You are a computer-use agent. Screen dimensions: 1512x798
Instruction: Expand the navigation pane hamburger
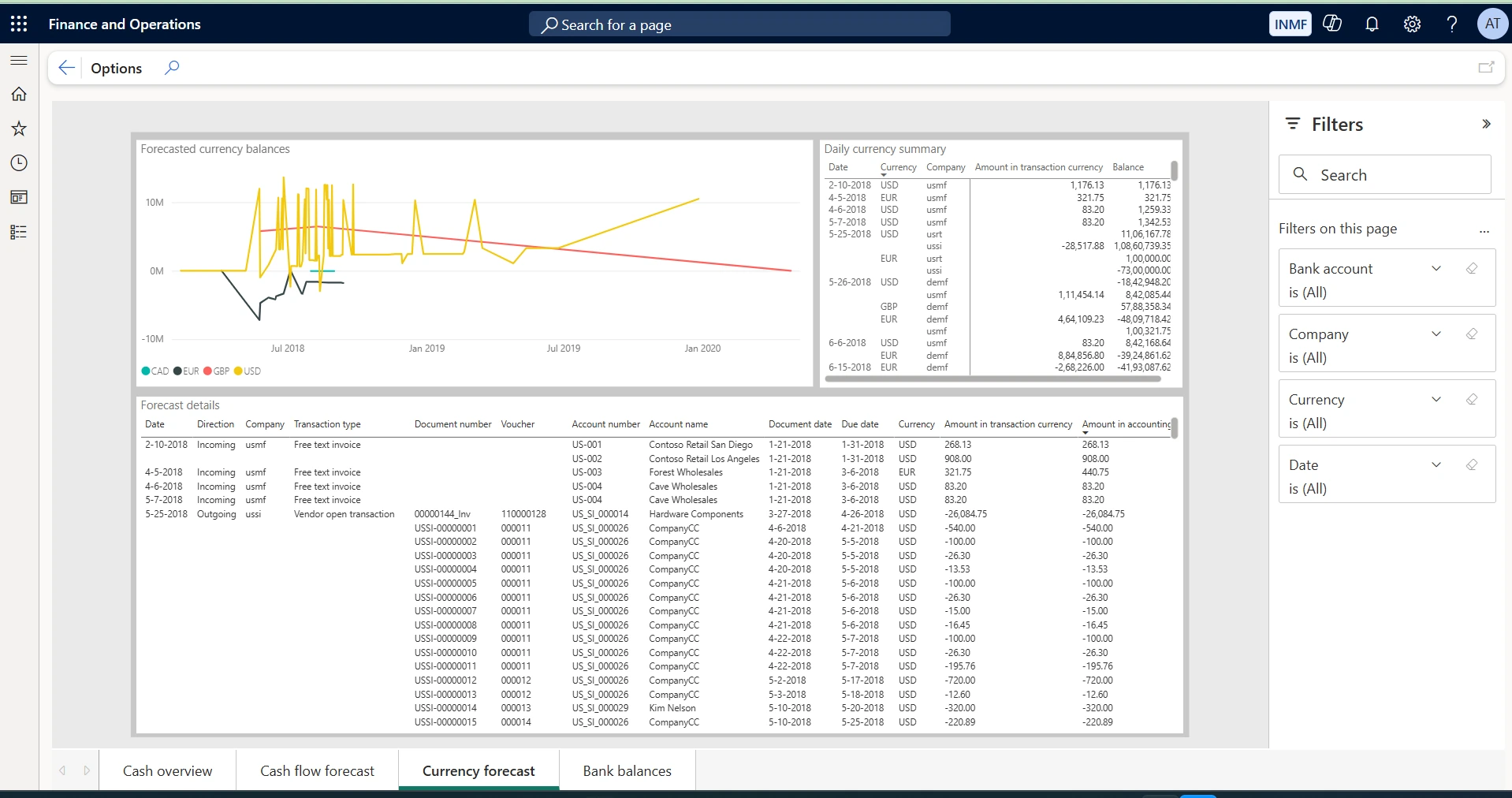[x=19, y=60]
